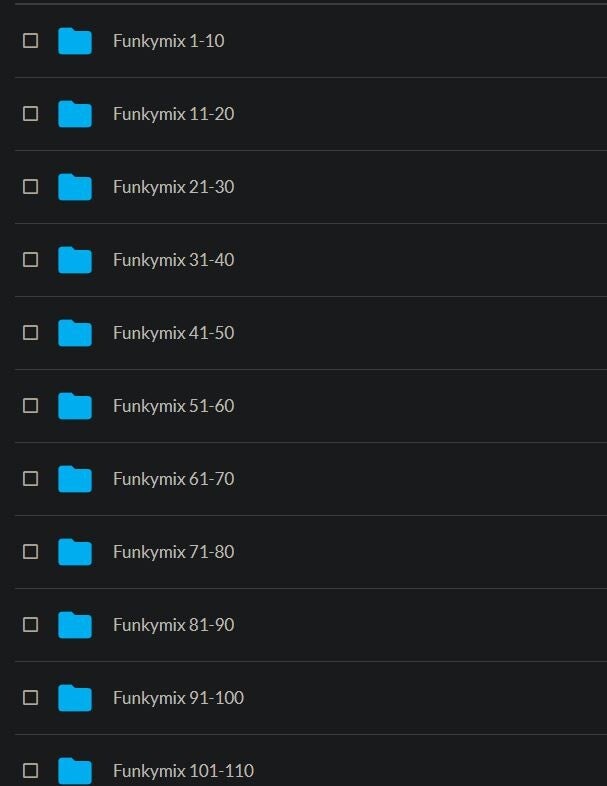Toggle the Funkymix 101-110 checkbox

coord(31,770)
